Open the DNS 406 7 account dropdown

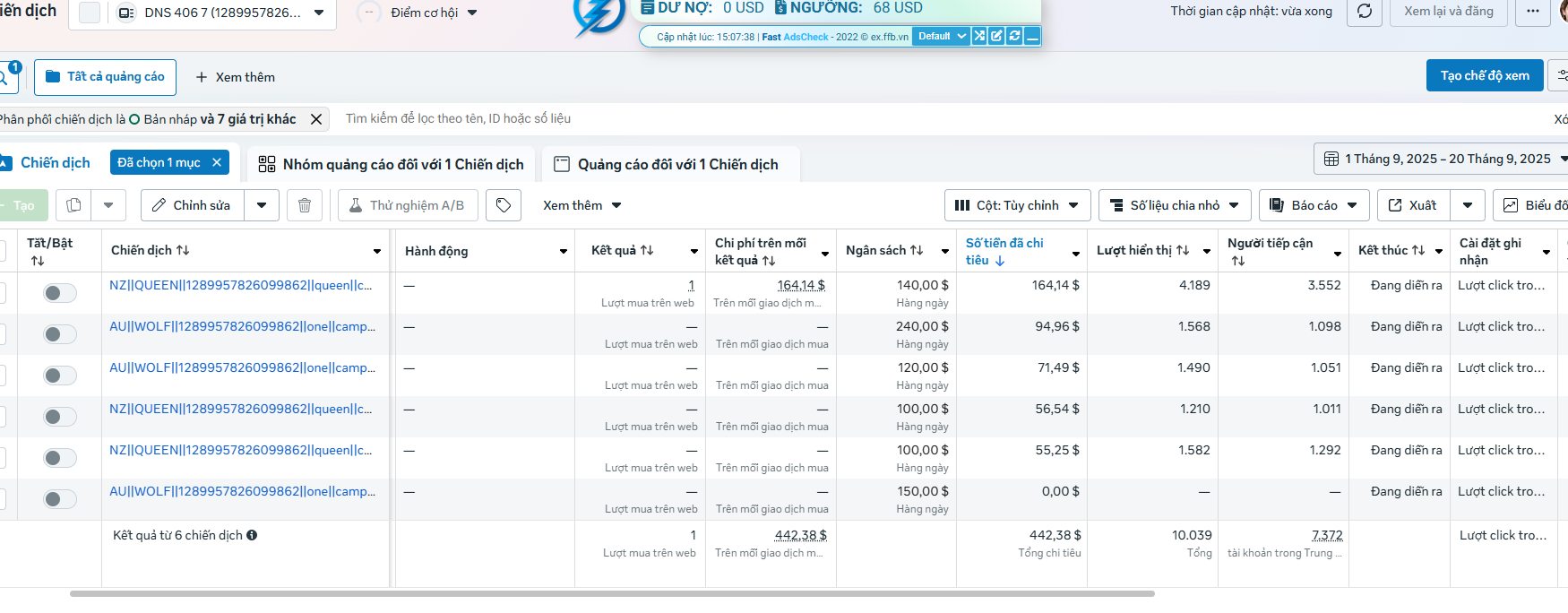tap(222, 13)
